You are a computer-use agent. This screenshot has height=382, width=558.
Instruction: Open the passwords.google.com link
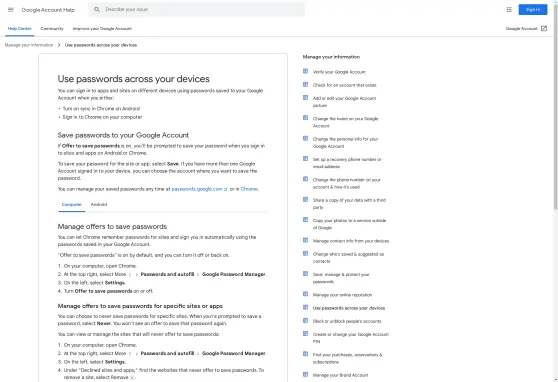tap(199, 189)
